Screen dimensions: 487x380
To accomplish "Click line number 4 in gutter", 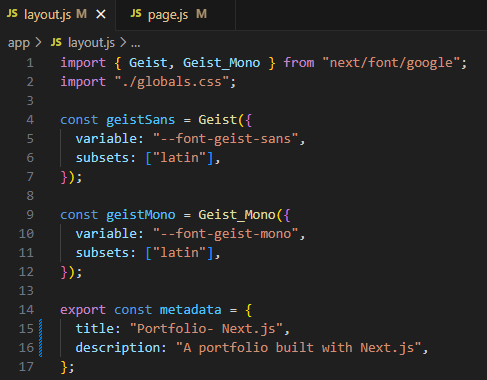I will (30, 120).
